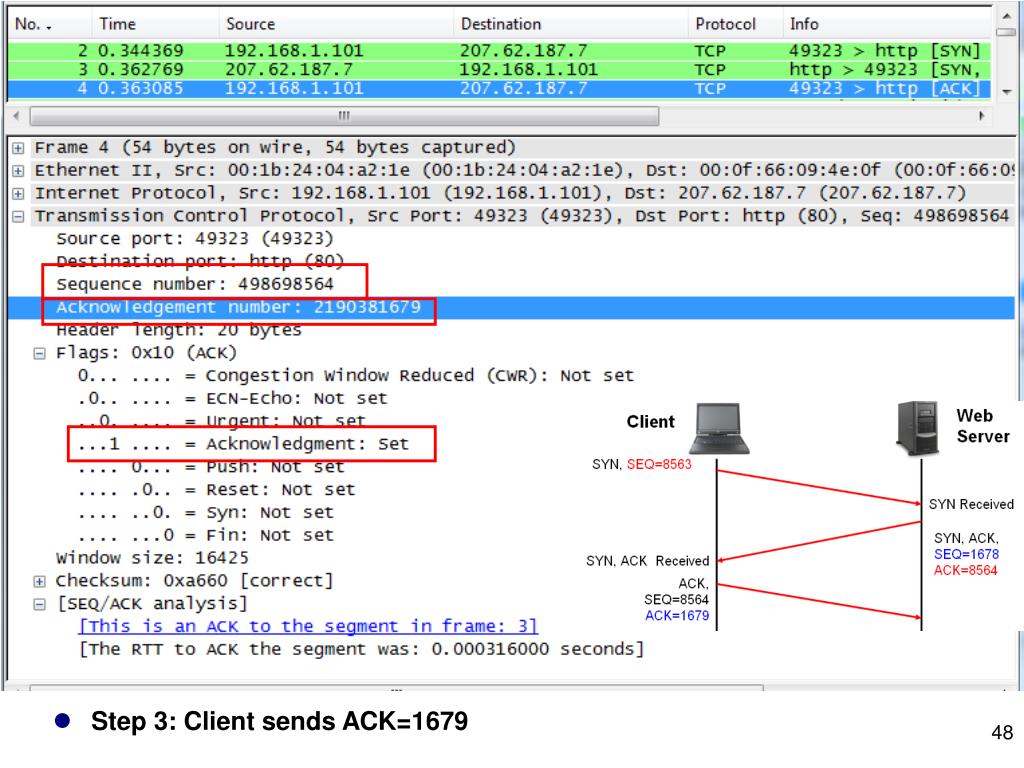This screenshot has width=1024, height=768.
Task: Select the Source port: 49323 field
Action: point(195,239)
